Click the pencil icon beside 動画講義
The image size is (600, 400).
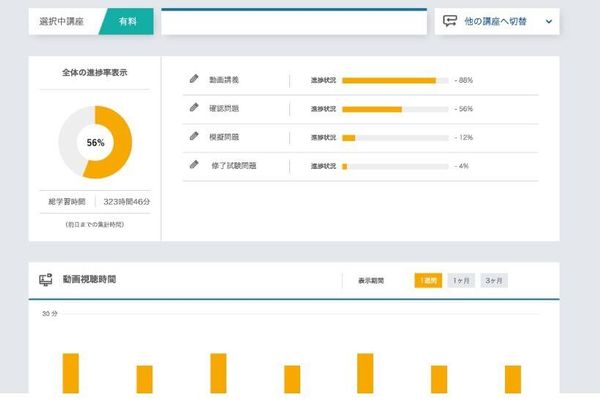194,79
